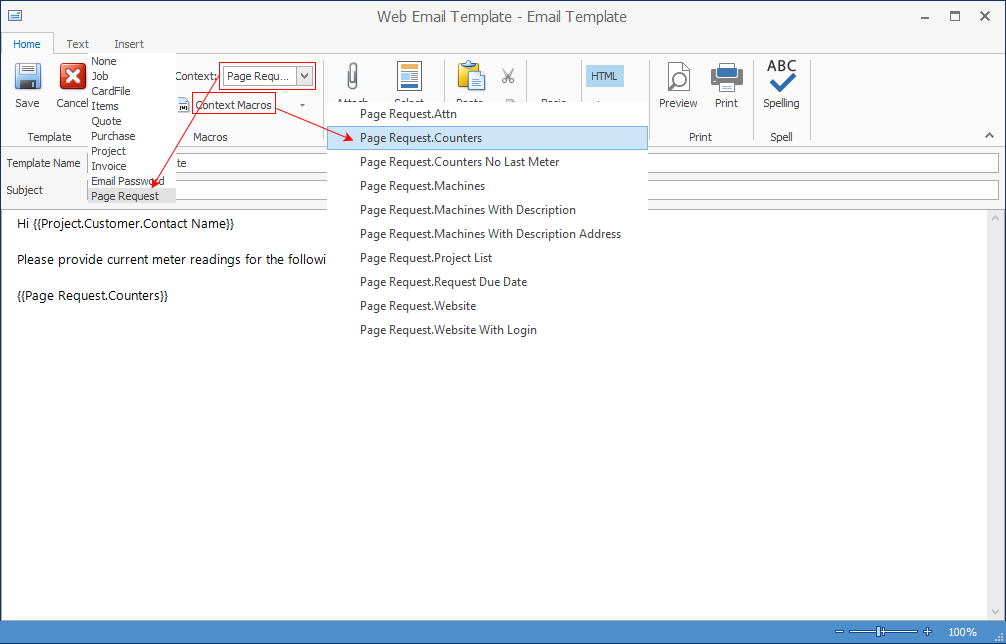Select Email Password in the Context list
This screenshot has height=644, width=1006.
(x=132, y=181)
